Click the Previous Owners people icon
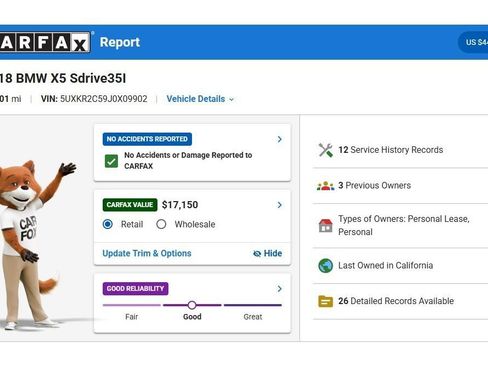The image size is (488, 366). tap(325, 186)
